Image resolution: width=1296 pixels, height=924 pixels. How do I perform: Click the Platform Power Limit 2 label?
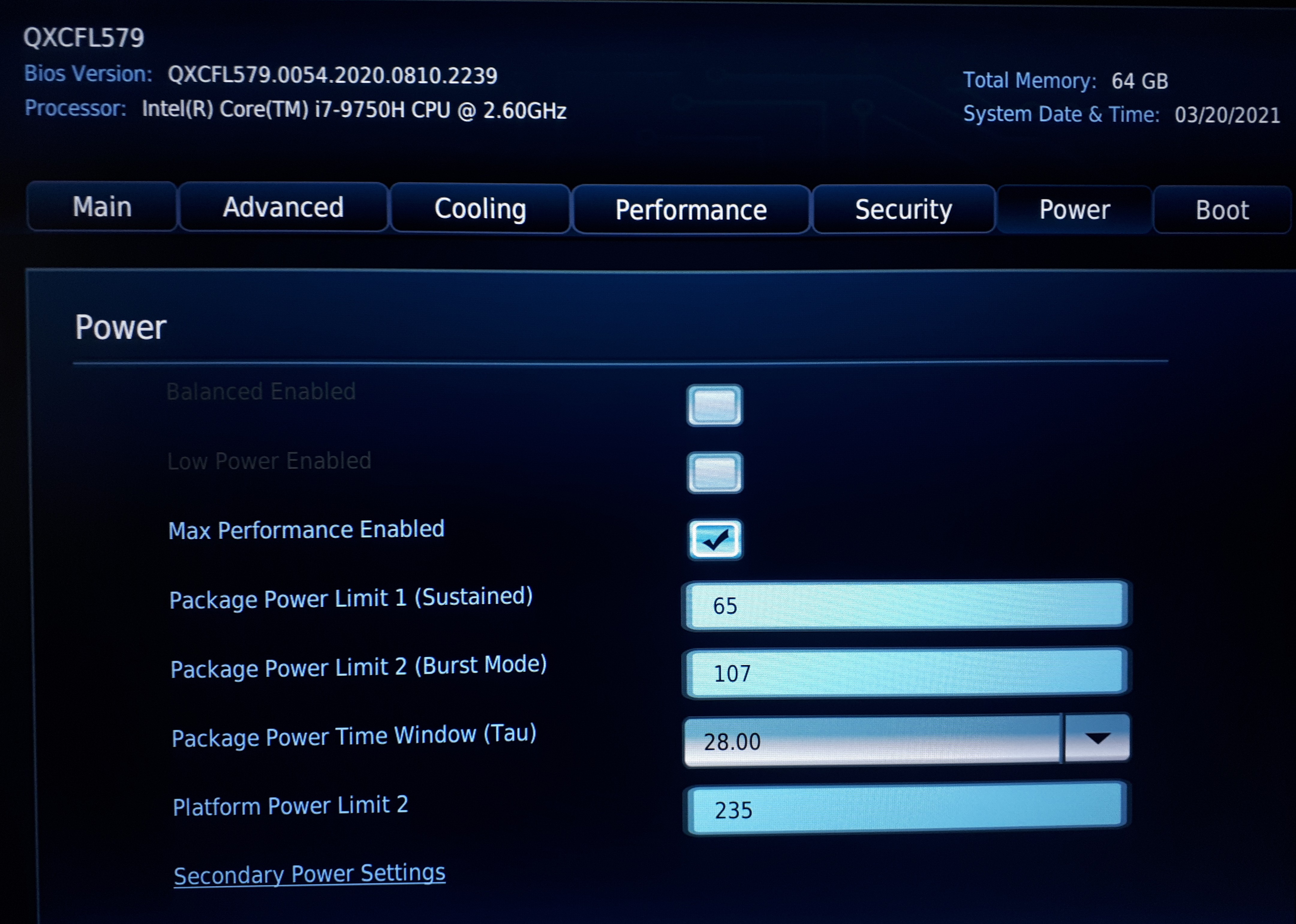click(290, 806)
